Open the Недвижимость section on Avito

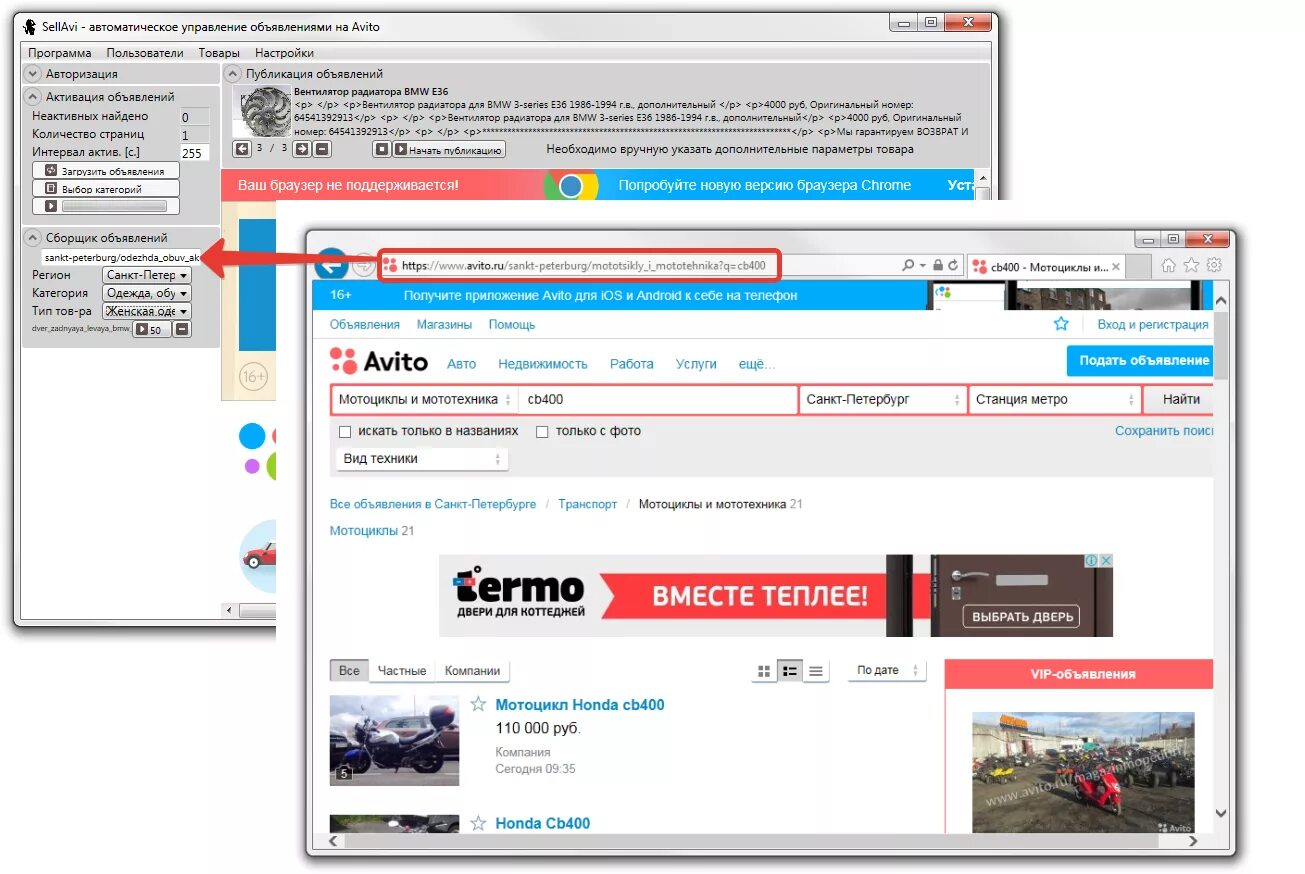pos(543,364)
